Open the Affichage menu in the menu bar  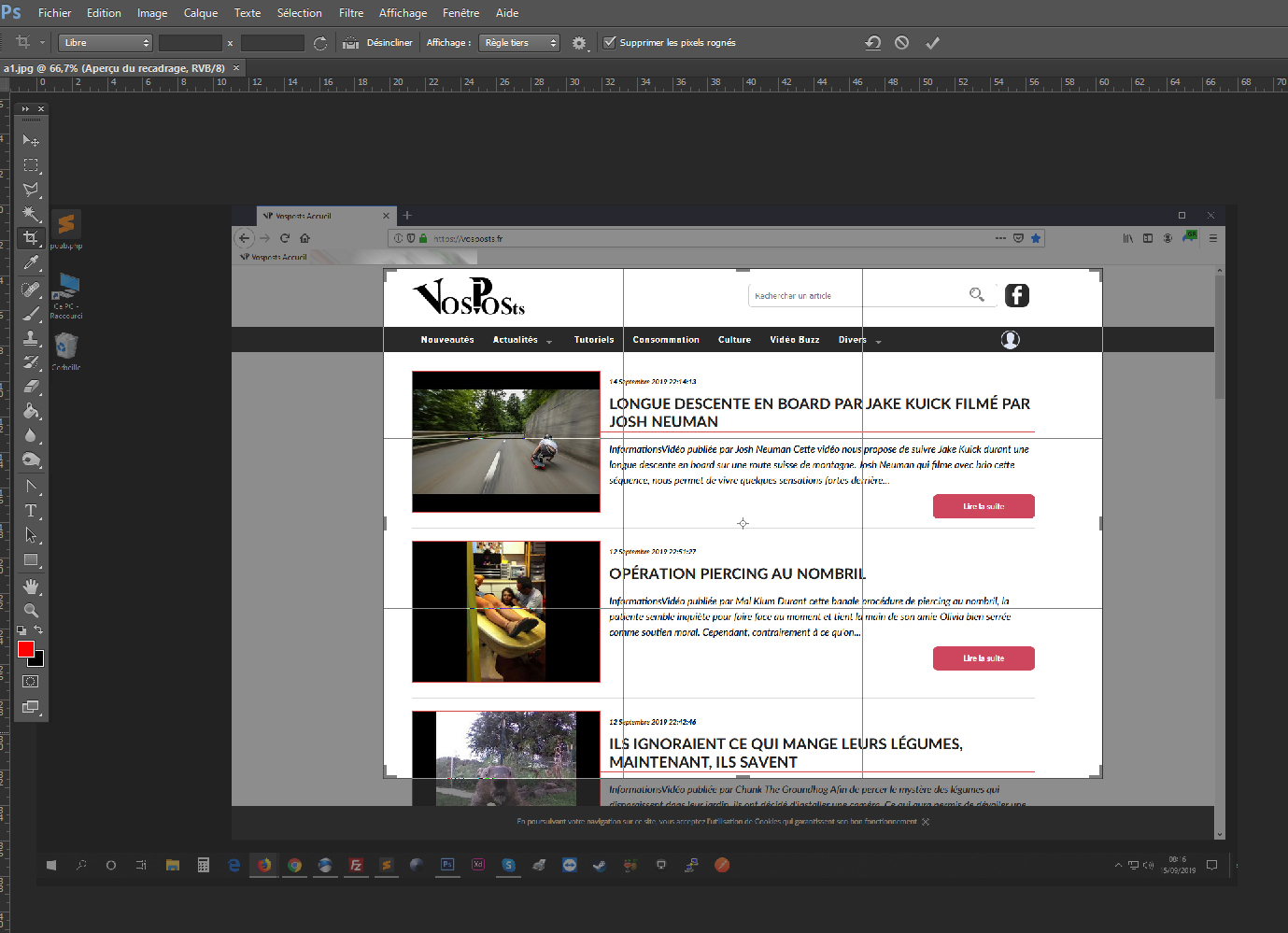pos(403,13)
